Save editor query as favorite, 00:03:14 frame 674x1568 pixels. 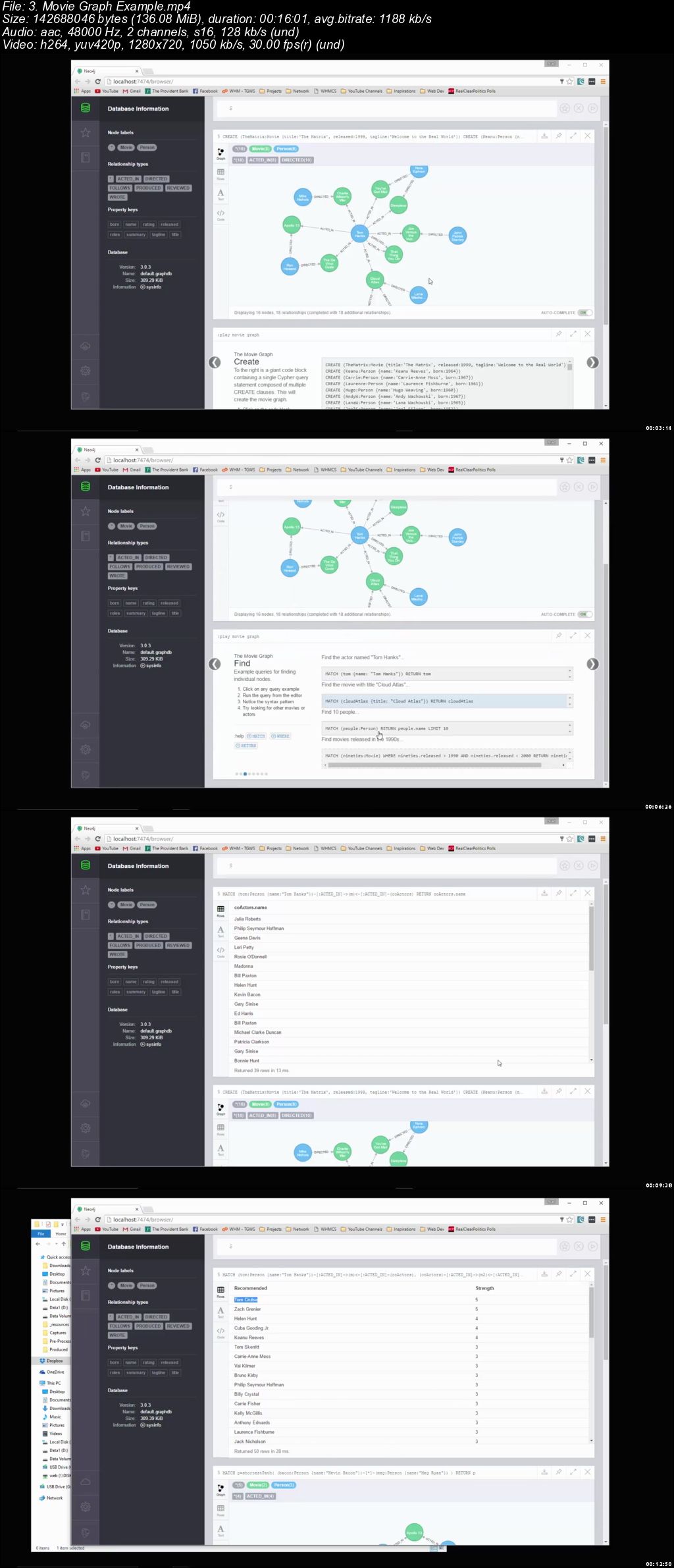point(565,108)
